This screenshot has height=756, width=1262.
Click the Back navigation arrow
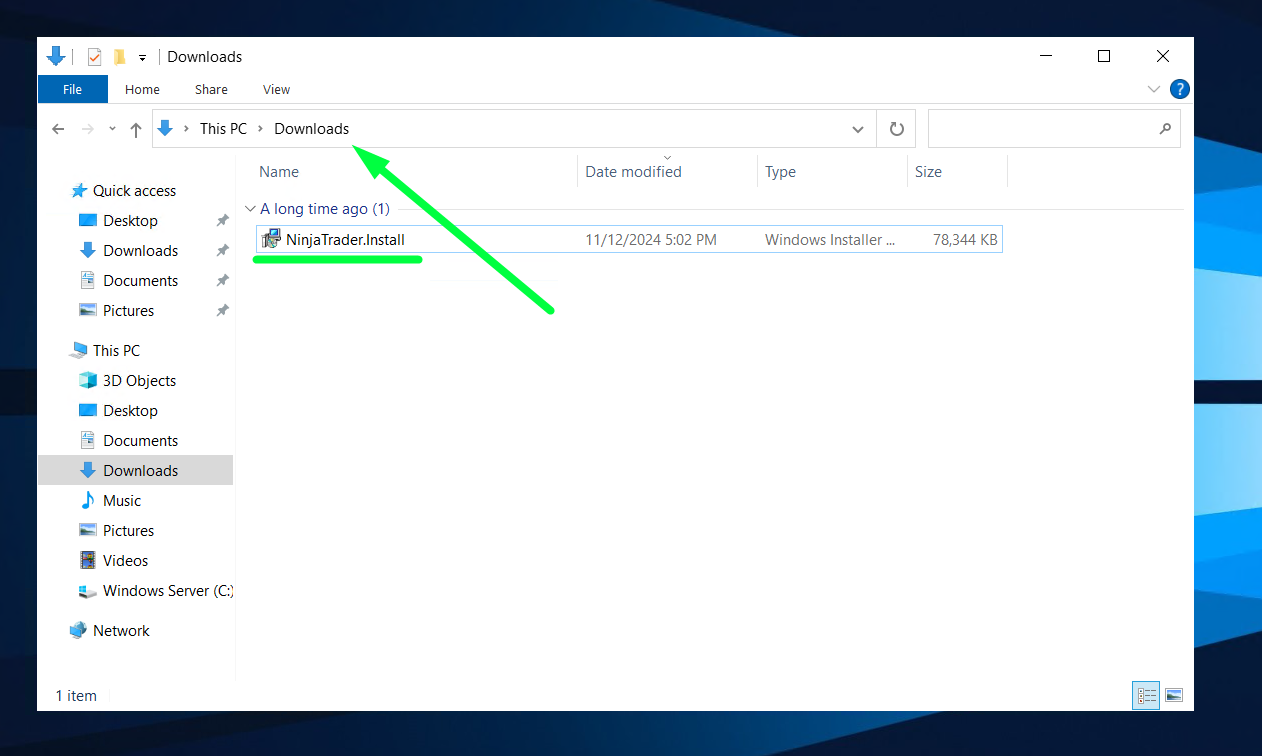(x=58, y=129)
